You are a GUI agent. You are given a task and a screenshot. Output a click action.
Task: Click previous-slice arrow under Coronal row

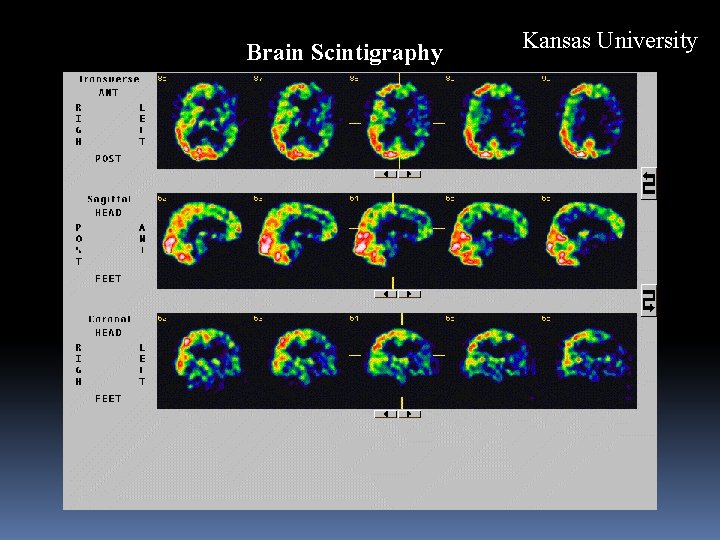tap(386, 414)
